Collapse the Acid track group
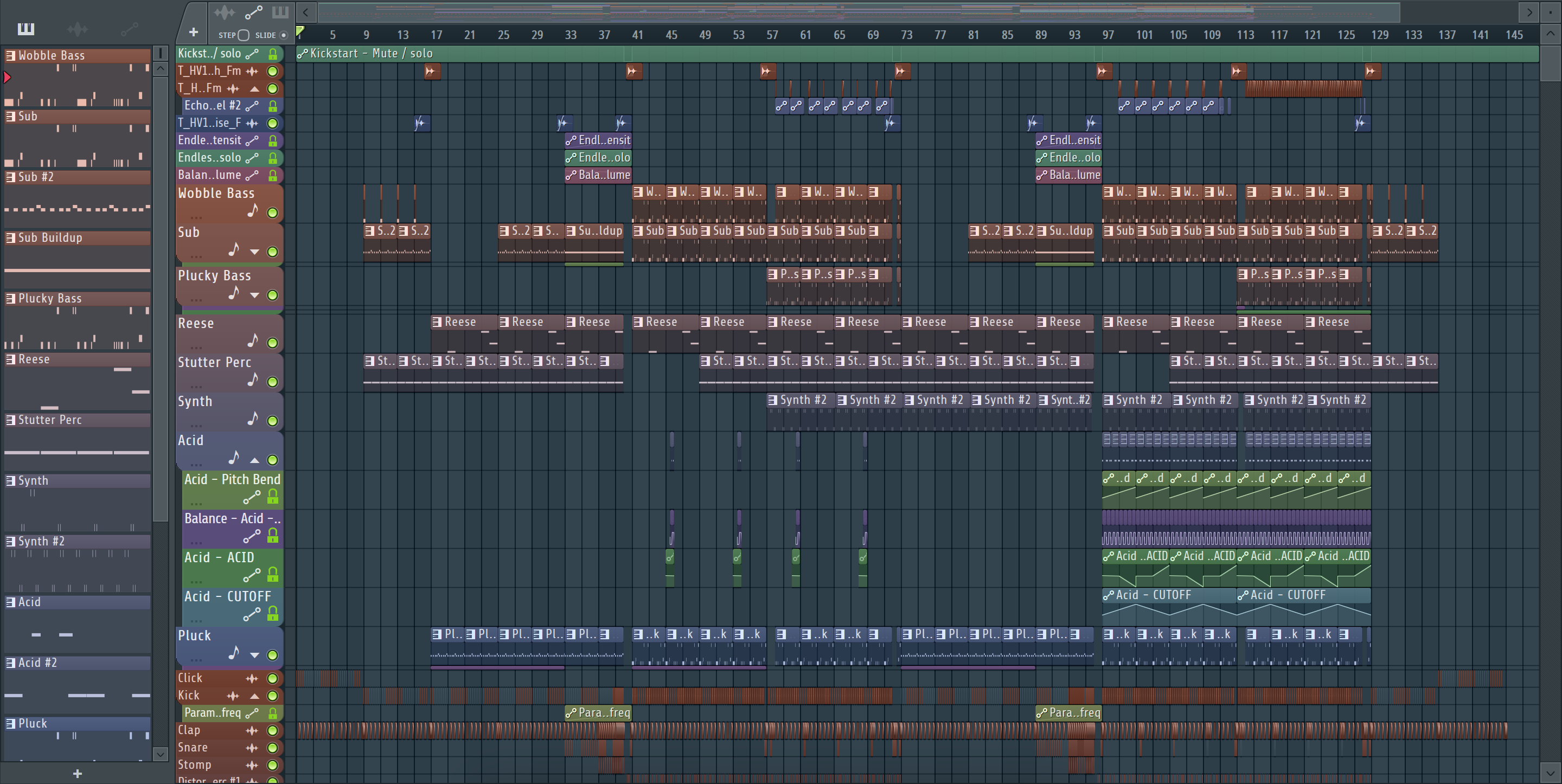 pos(255,460)
